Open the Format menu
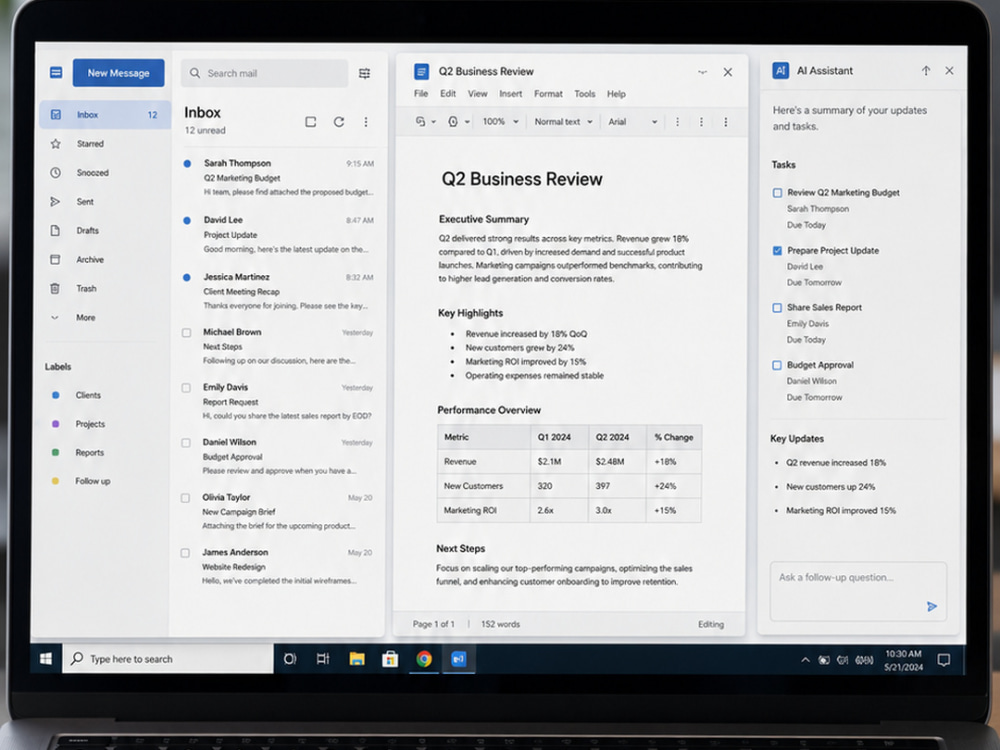 point(548,94)
